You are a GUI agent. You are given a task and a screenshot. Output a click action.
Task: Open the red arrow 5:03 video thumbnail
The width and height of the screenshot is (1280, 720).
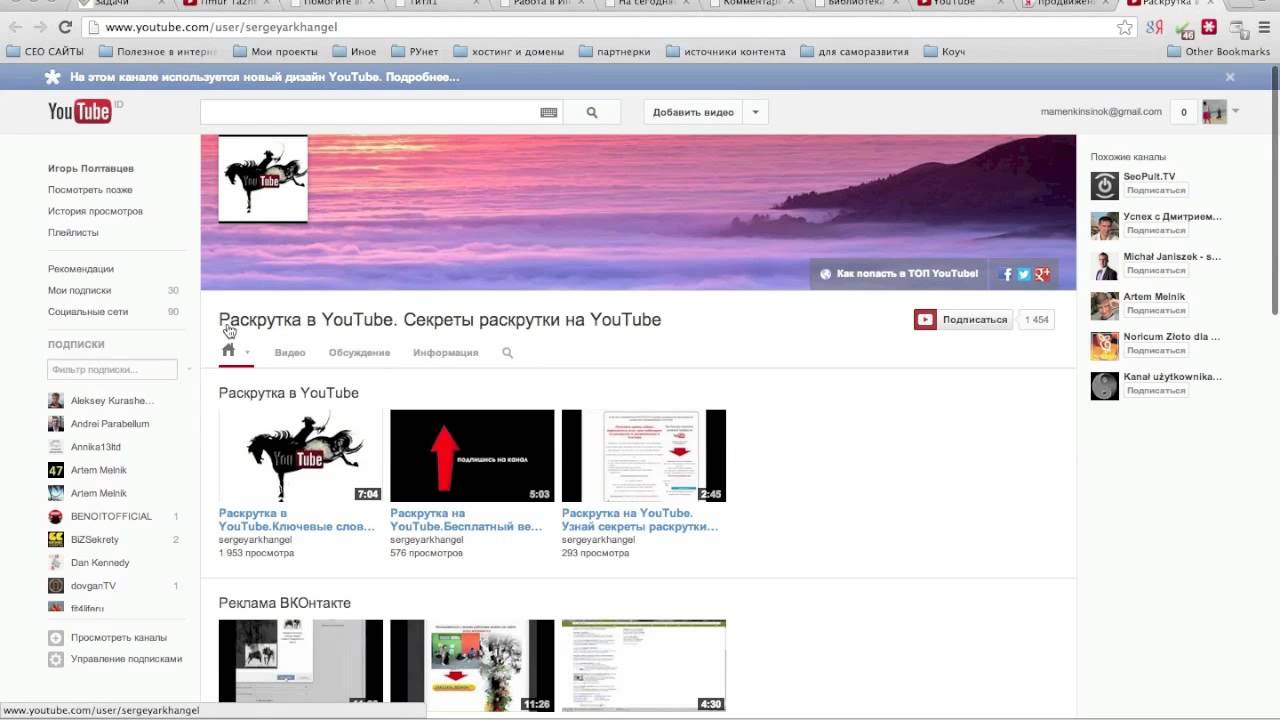pyautogui.click(x=472, y=456)
